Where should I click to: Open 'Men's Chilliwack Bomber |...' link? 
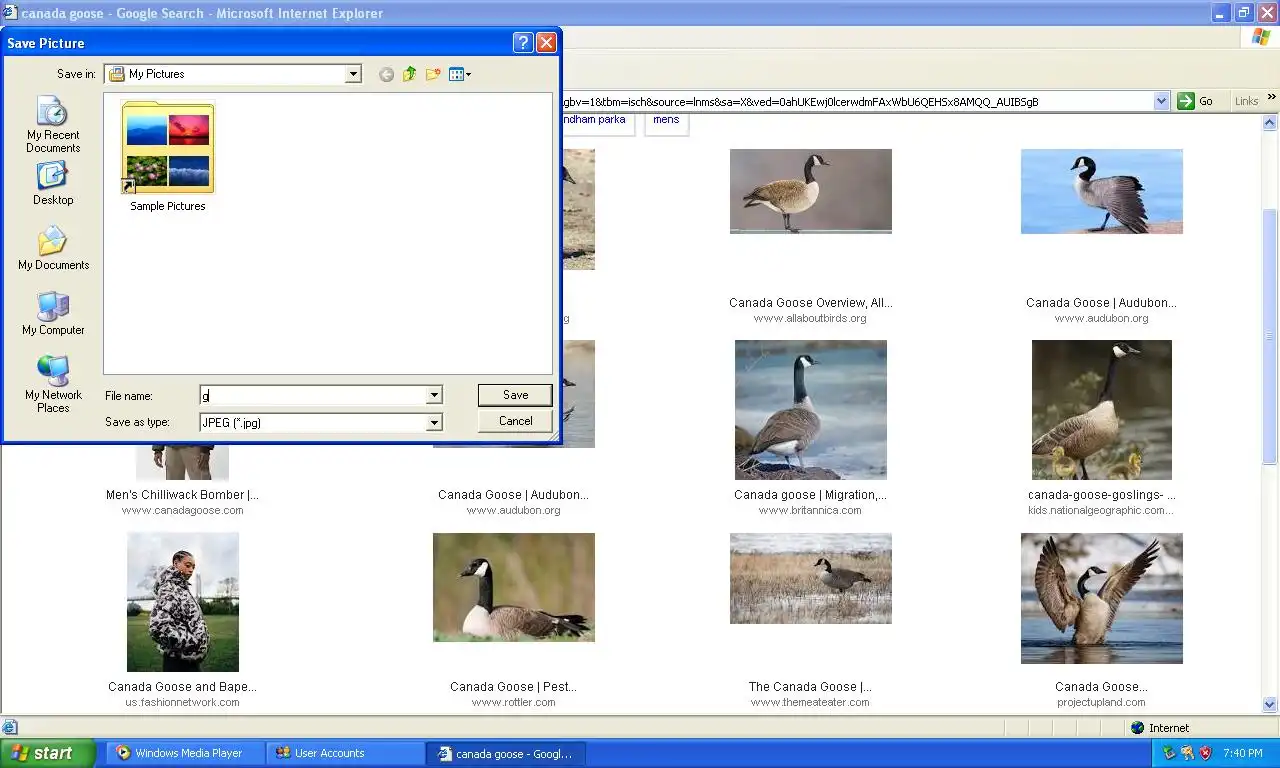(x=182, y=494)
